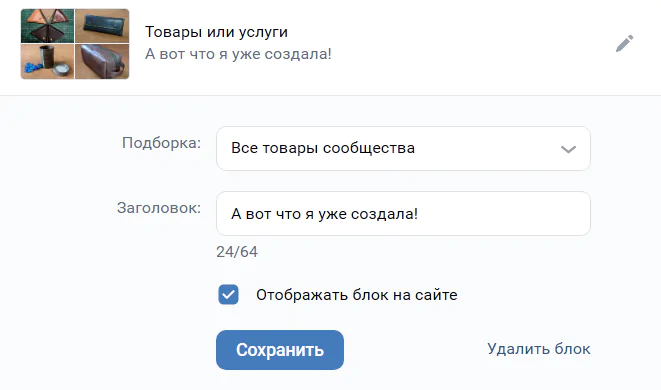661x390 pixels.
Task: Open the 'Все товары сообщества' dropdown
Action: tap(403, 148)
